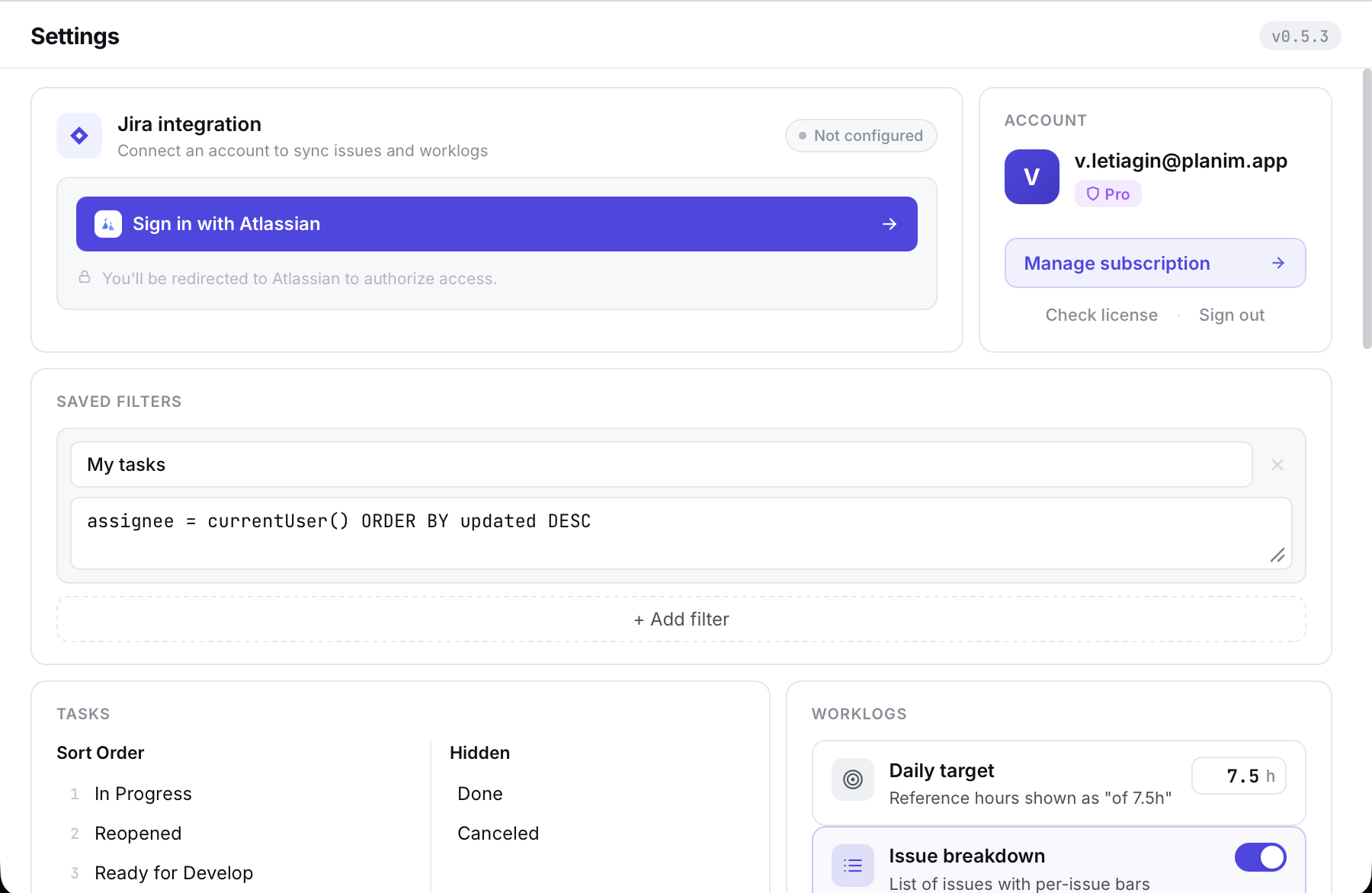Image resolution: width=1372 pixels, height=893 pixels.
Task: Sign out of the account
Action: (x=1232, y=315)
